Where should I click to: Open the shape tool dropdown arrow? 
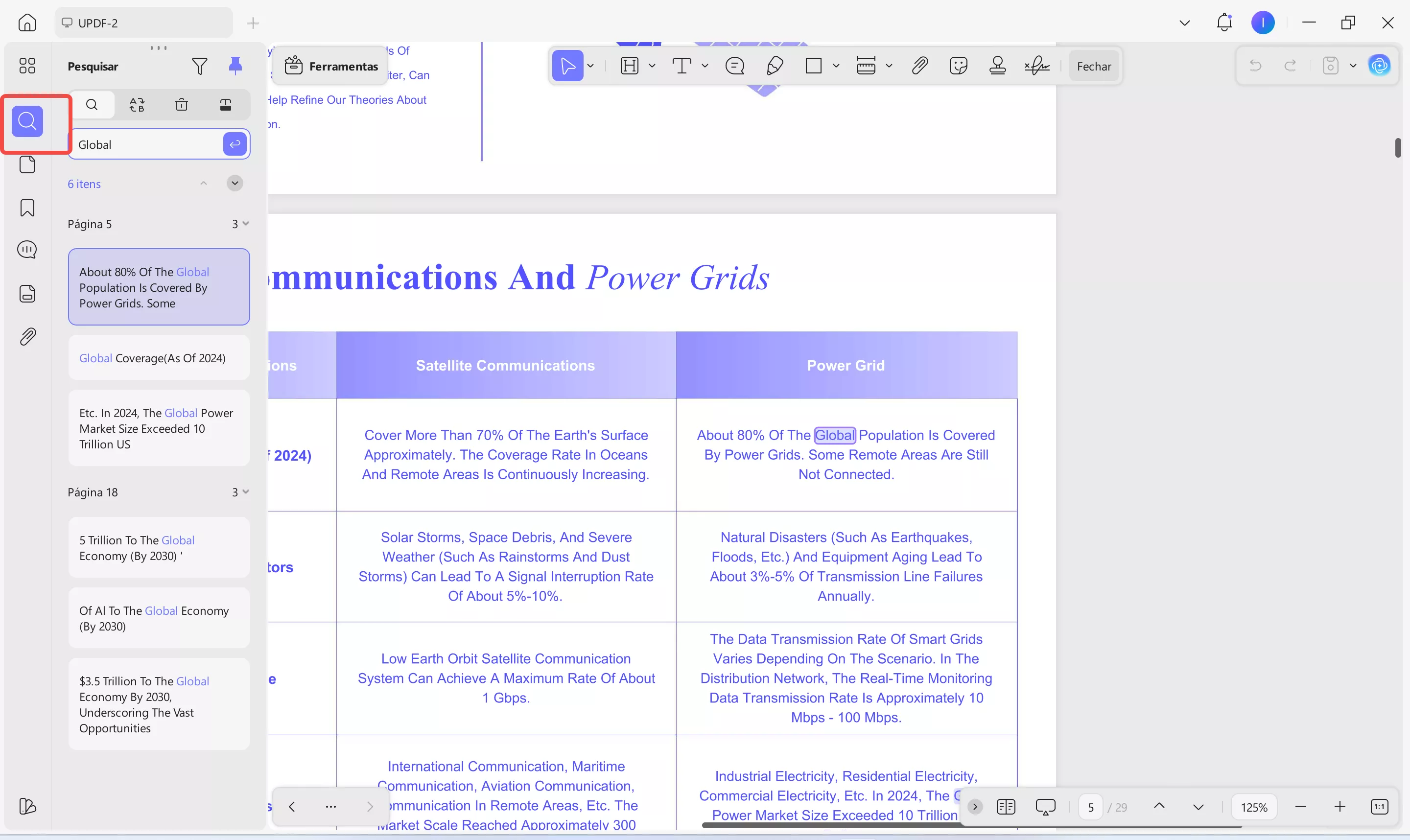(836, 66)
